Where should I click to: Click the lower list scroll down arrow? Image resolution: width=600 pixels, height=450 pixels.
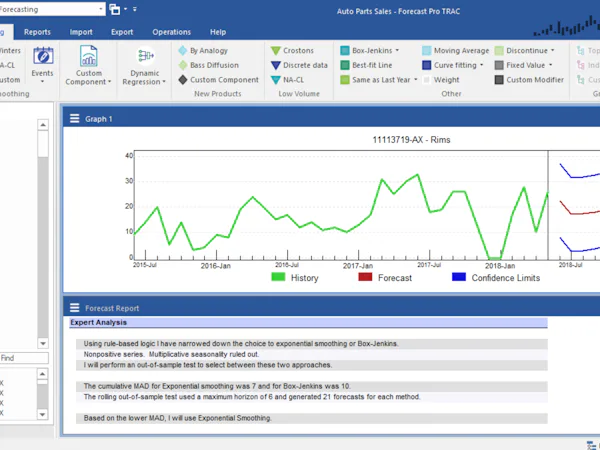pyautogui.click(x=42, y=414)
